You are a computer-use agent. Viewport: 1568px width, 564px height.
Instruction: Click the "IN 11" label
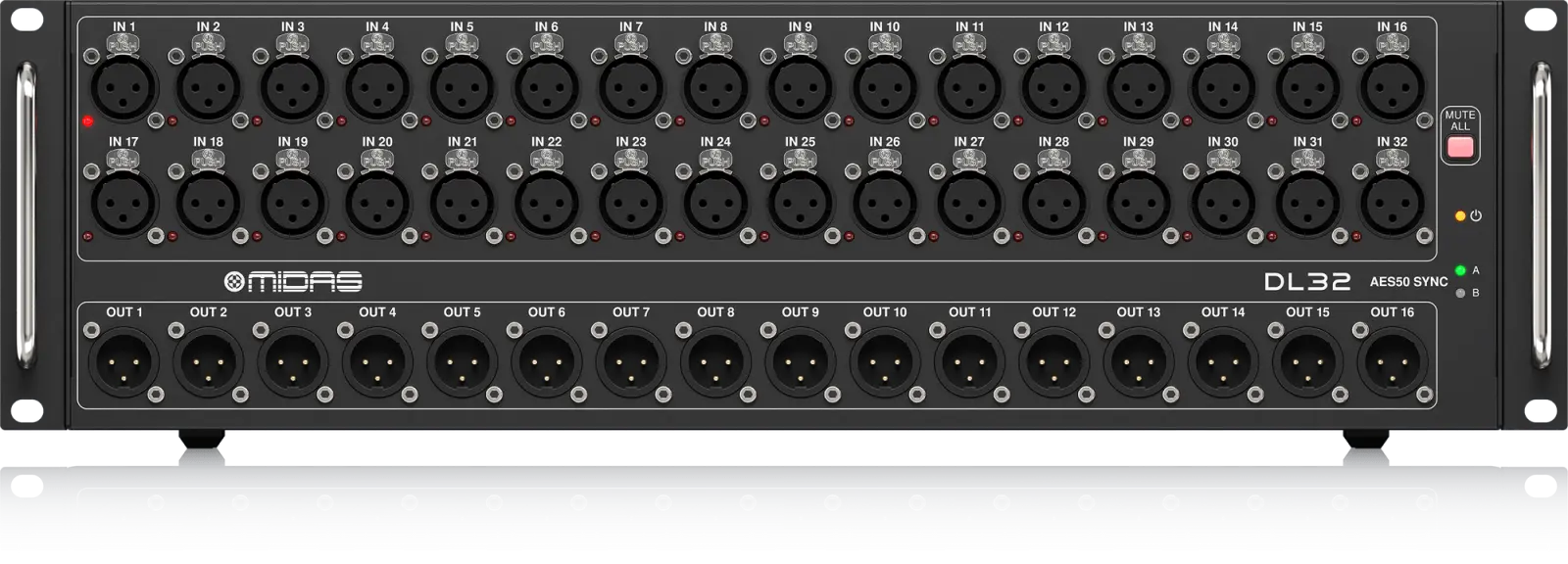(x=969, y=26)
